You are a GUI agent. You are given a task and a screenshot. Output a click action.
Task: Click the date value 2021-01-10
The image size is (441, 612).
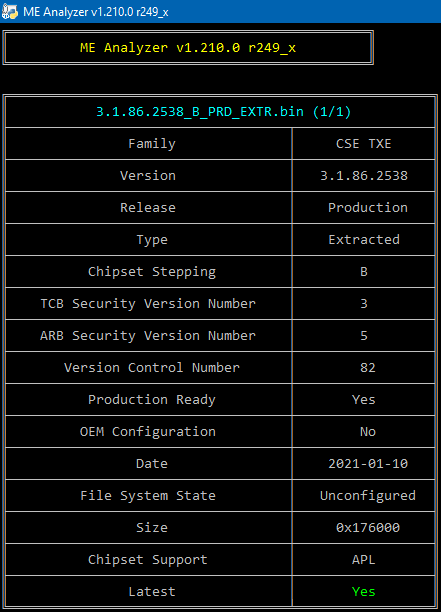368,464
